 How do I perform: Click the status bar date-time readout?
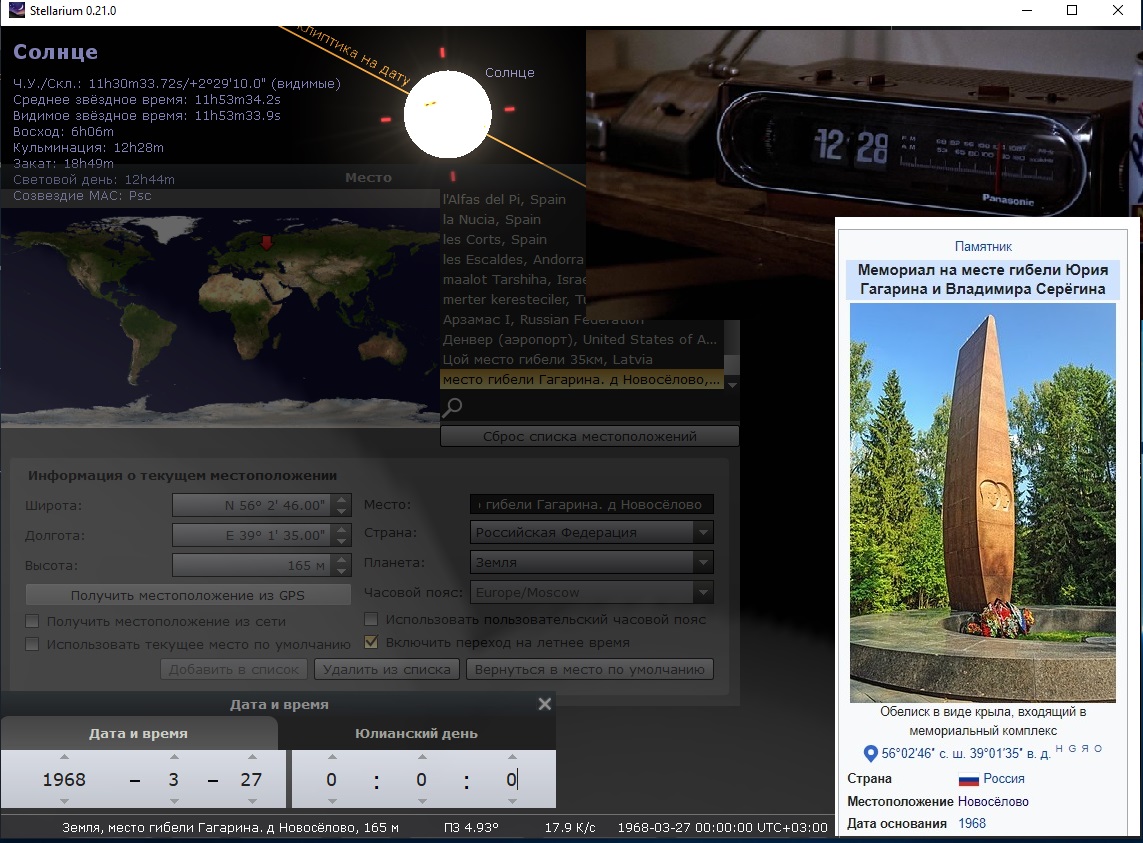coord(722,828)
